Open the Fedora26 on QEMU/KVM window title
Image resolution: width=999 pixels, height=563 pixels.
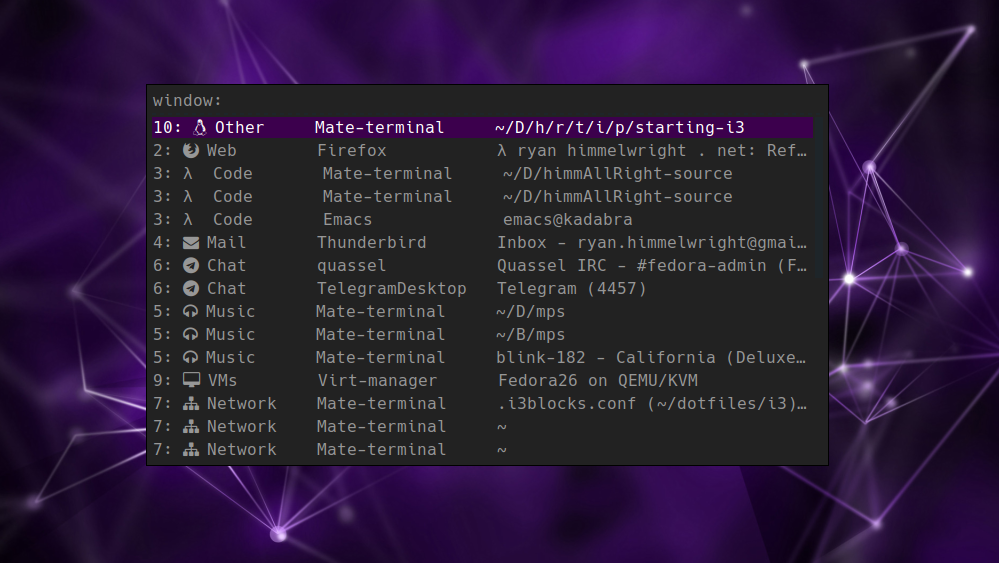597,381
